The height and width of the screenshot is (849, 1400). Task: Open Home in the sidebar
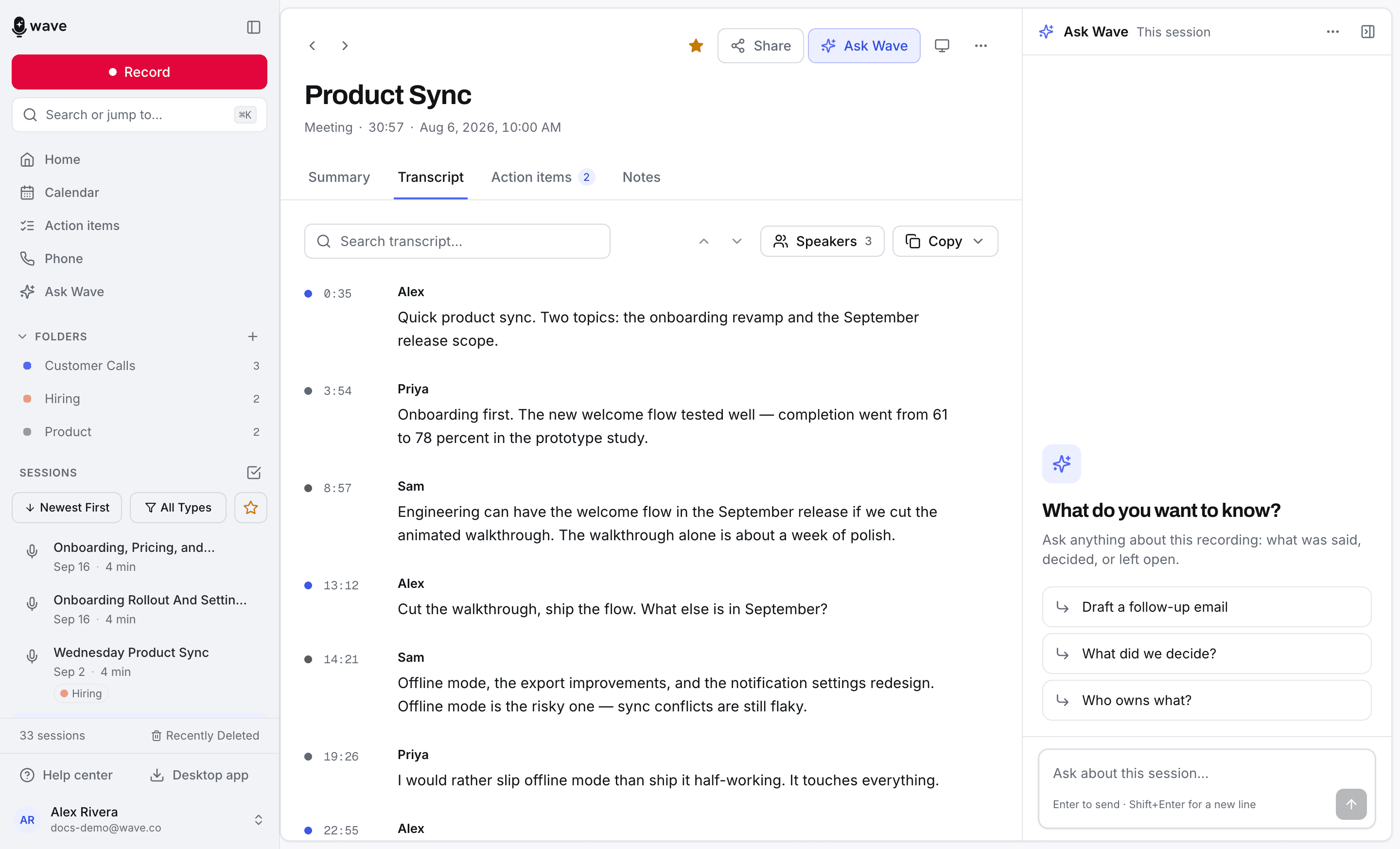[139, 159]
